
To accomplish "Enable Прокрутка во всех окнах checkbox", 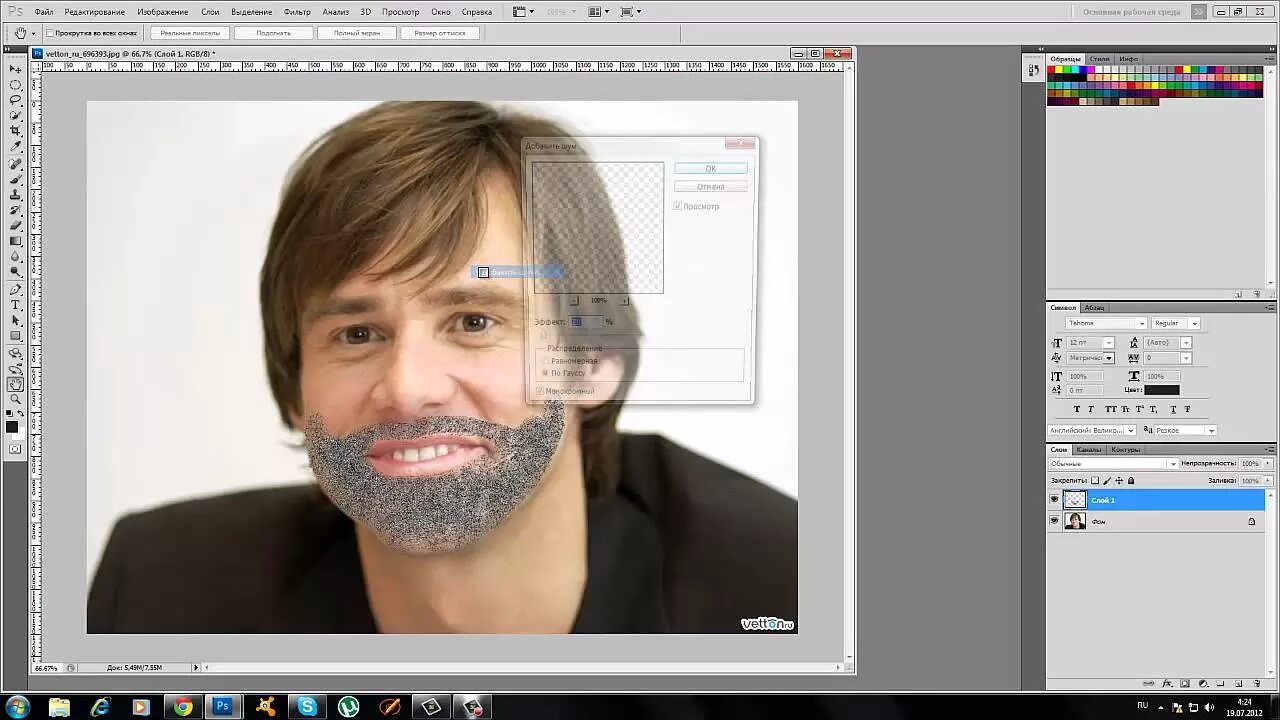I will pyautogui.click(x=50, y=33).
